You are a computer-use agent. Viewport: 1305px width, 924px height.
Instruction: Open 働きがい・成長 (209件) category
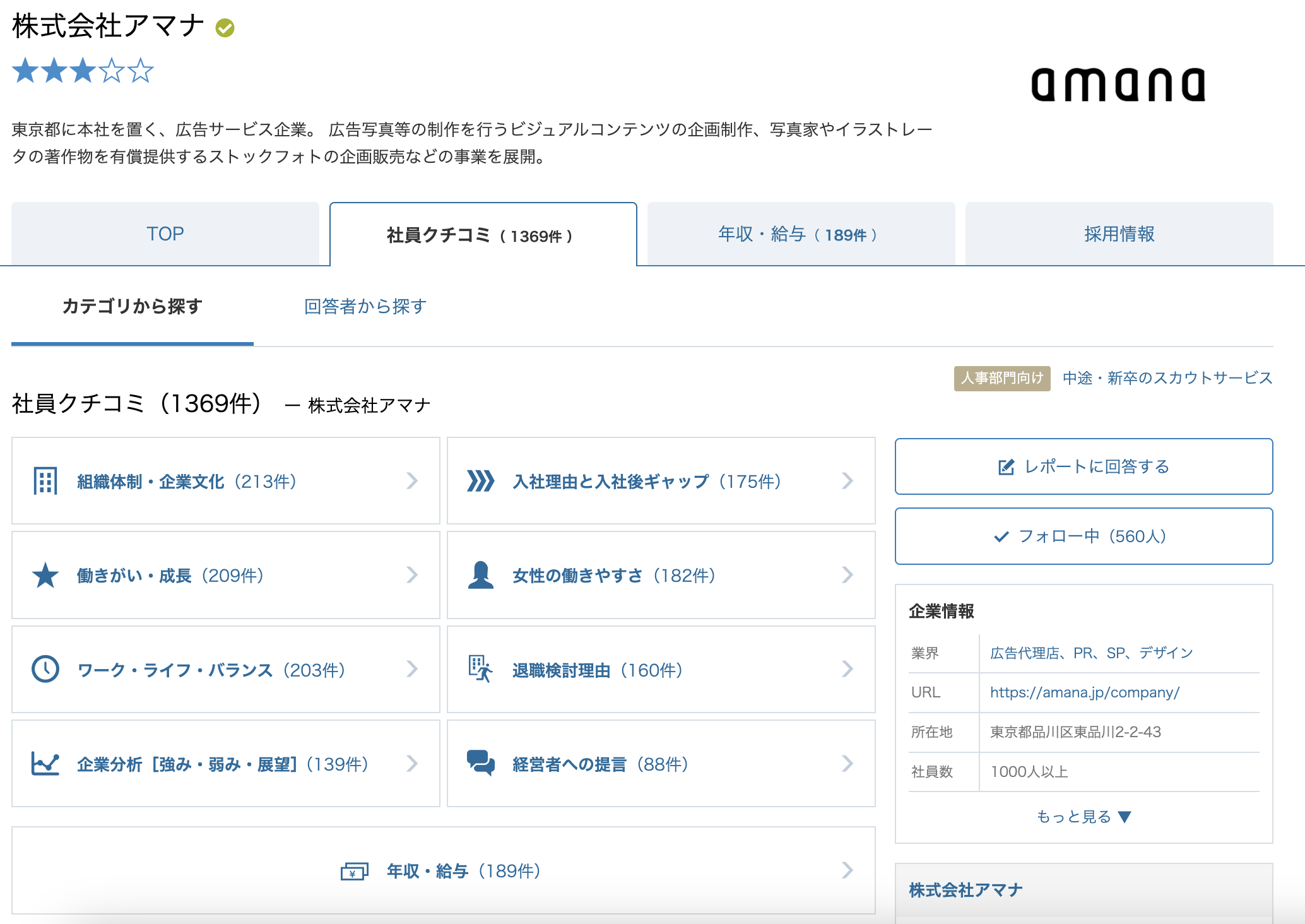226,575
